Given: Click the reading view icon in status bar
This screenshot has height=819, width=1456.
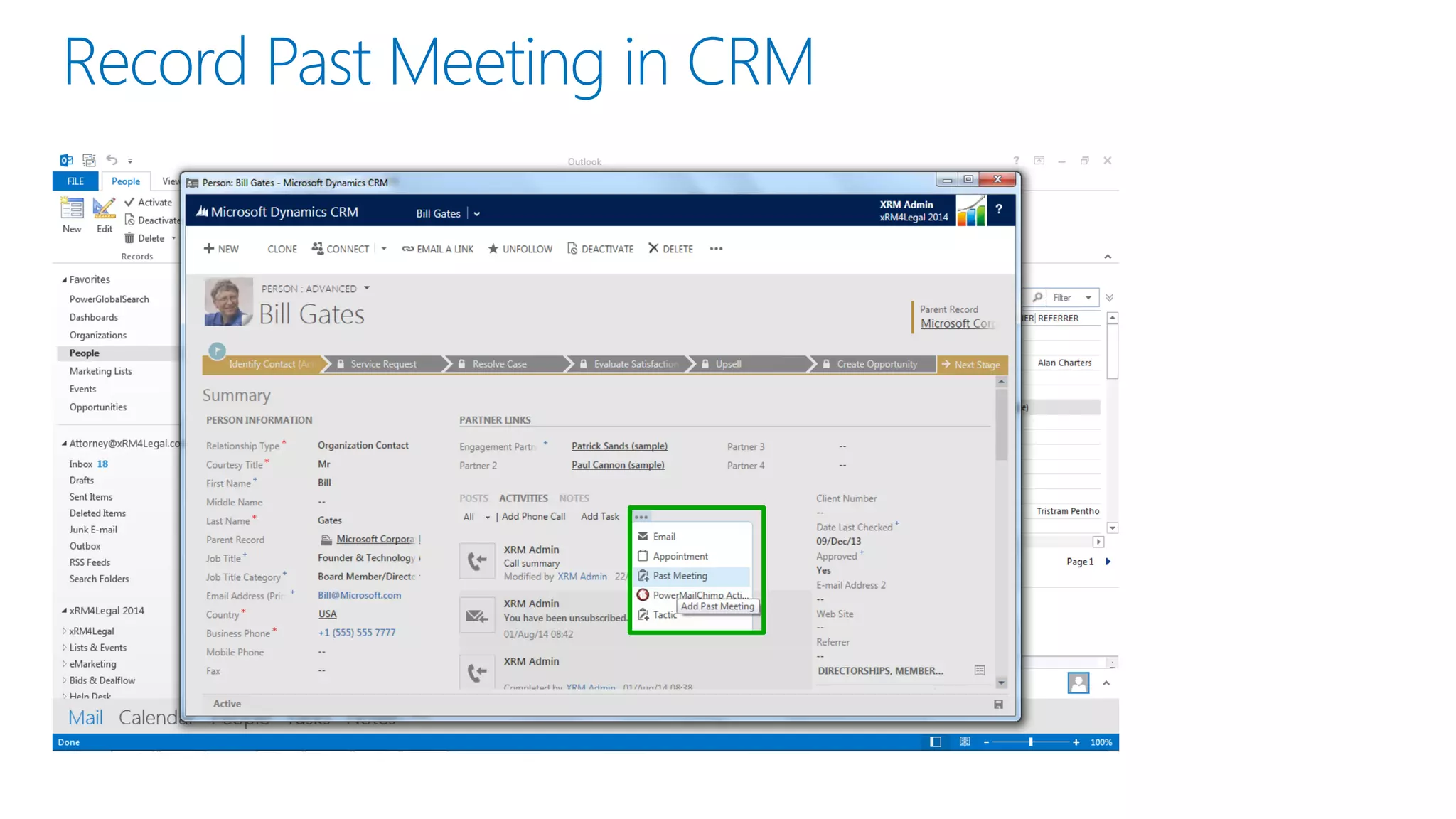Looking at the screenshot, I should [x=965, y=742].
